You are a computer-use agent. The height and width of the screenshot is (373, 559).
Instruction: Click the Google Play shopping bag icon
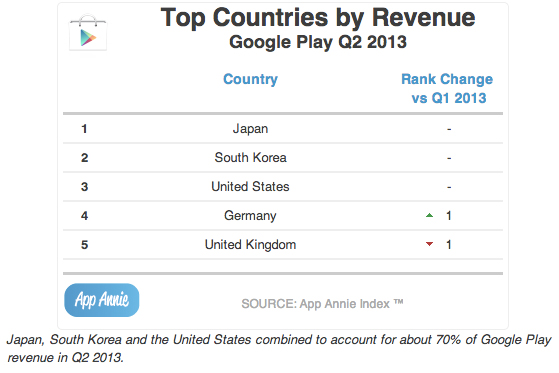pyautogui.click(x=88, y=32)
